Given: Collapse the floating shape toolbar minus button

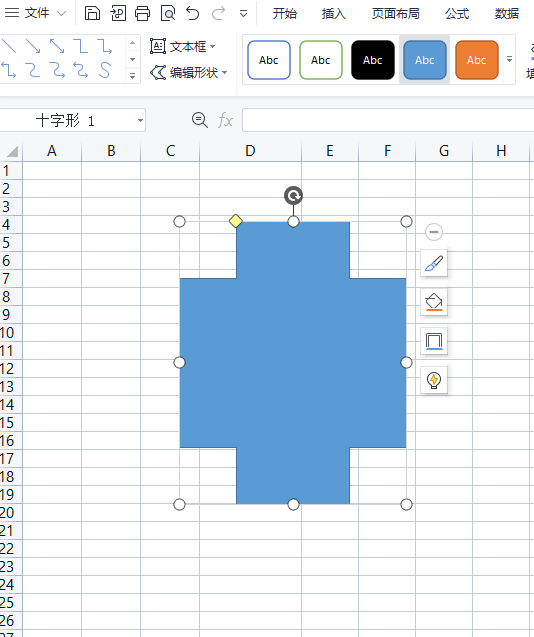Looking at the screenshot, I should point(434,232).
